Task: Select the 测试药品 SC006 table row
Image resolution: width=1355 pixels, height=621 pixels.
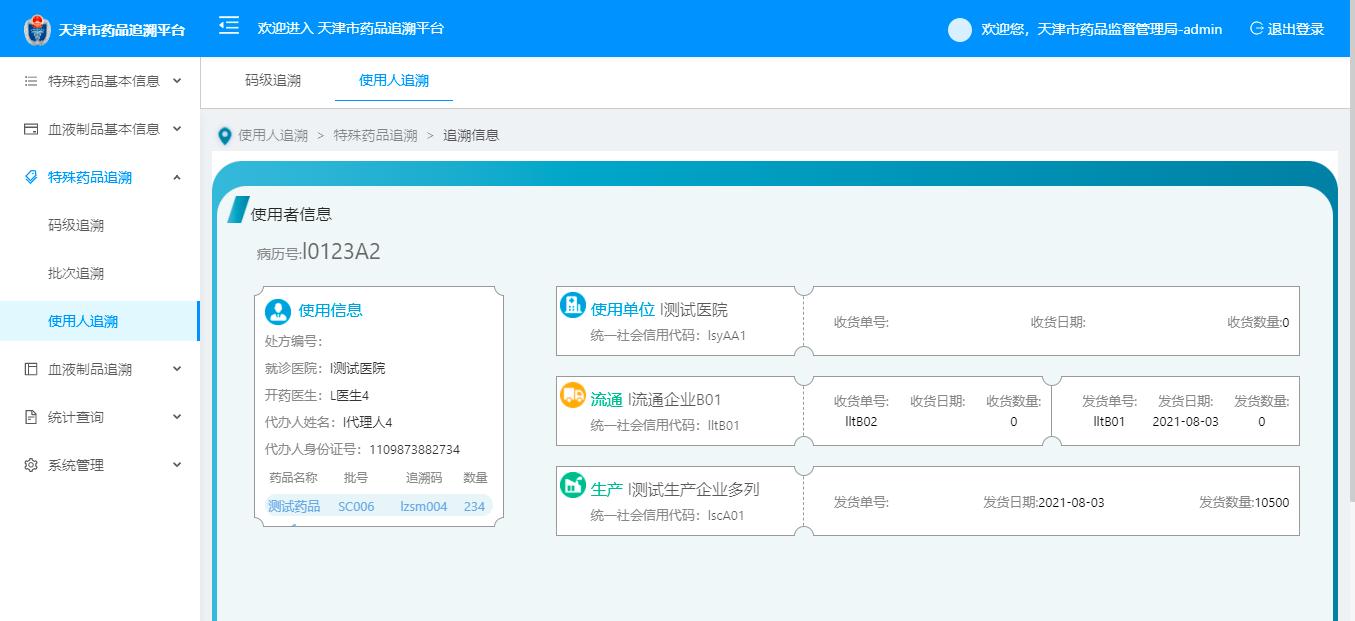Action: [377, 506]
